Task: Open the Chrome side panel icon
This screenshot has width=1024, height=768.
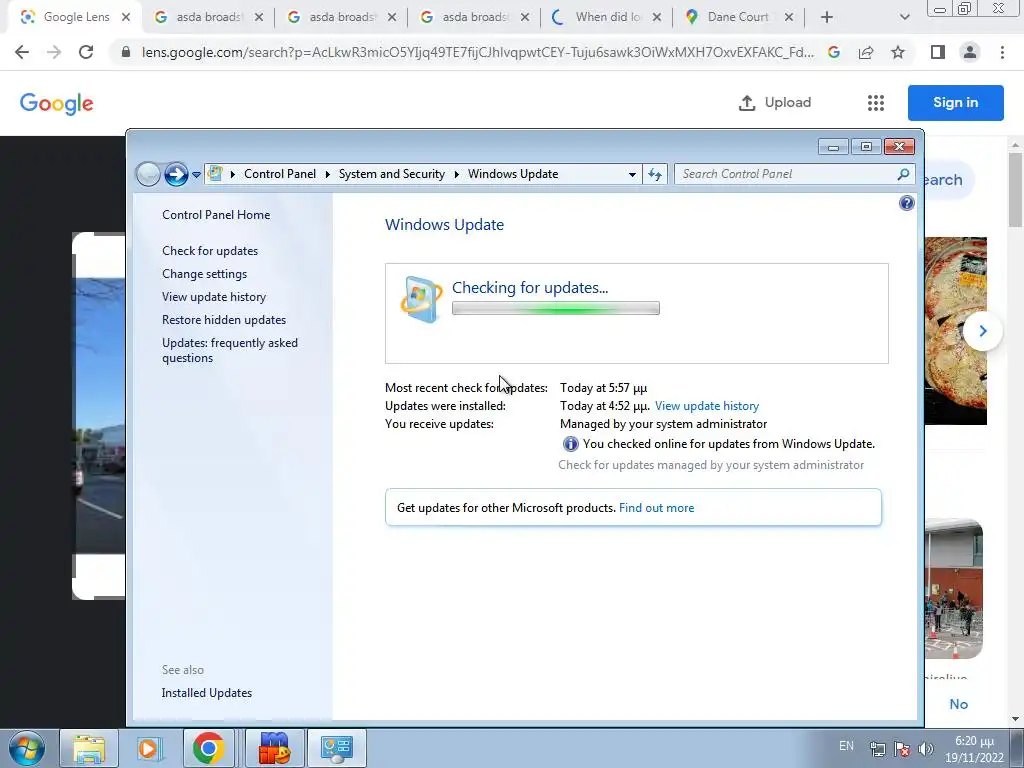Action: click(x=938, y=52)
